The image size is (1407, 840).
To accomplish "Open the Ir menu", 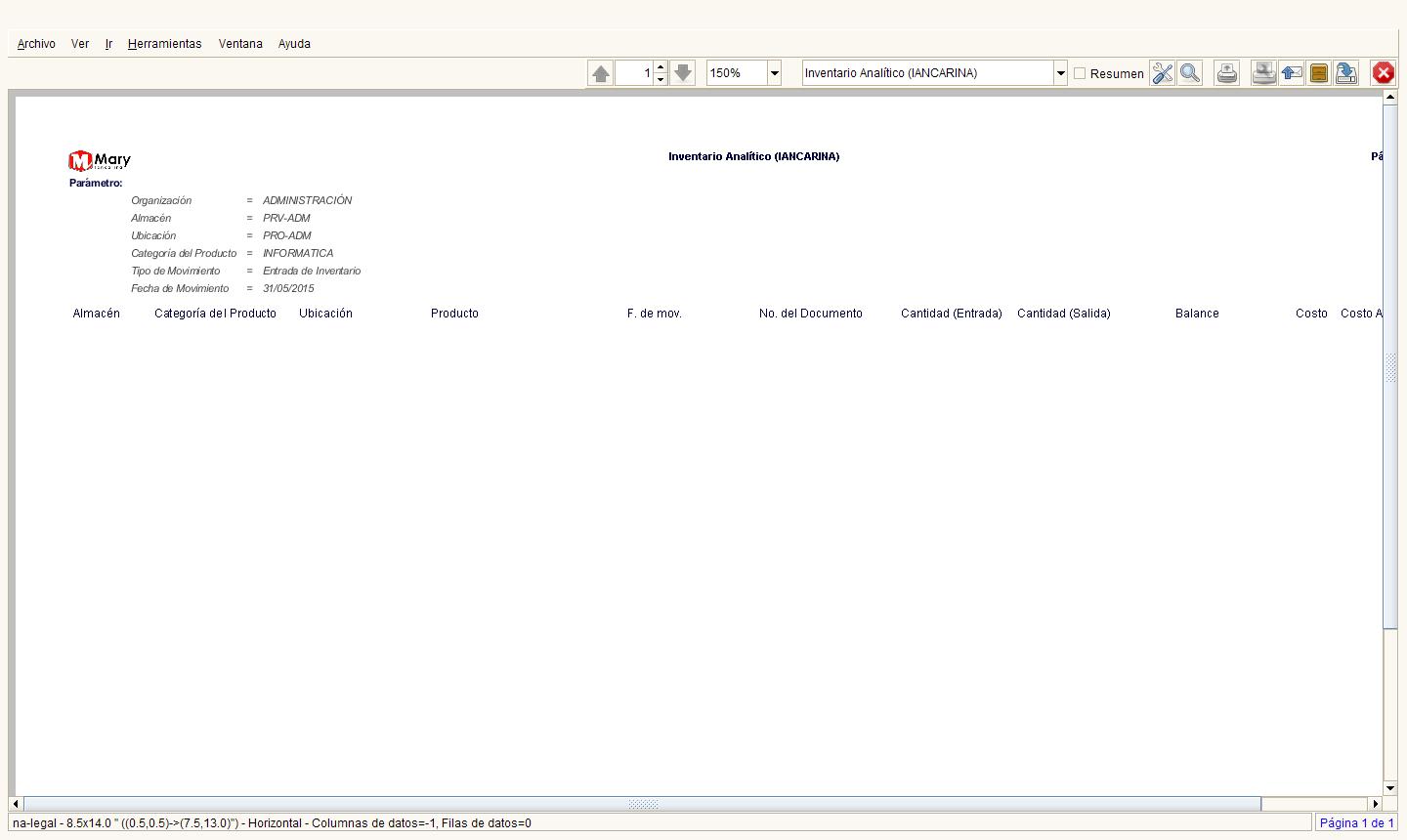I will 108,44.
